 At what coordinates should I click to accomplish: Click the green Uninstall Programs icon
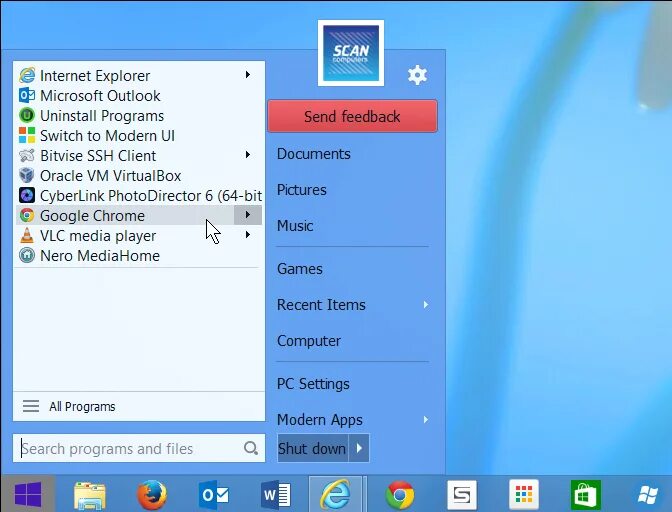(x=27, y=115)
